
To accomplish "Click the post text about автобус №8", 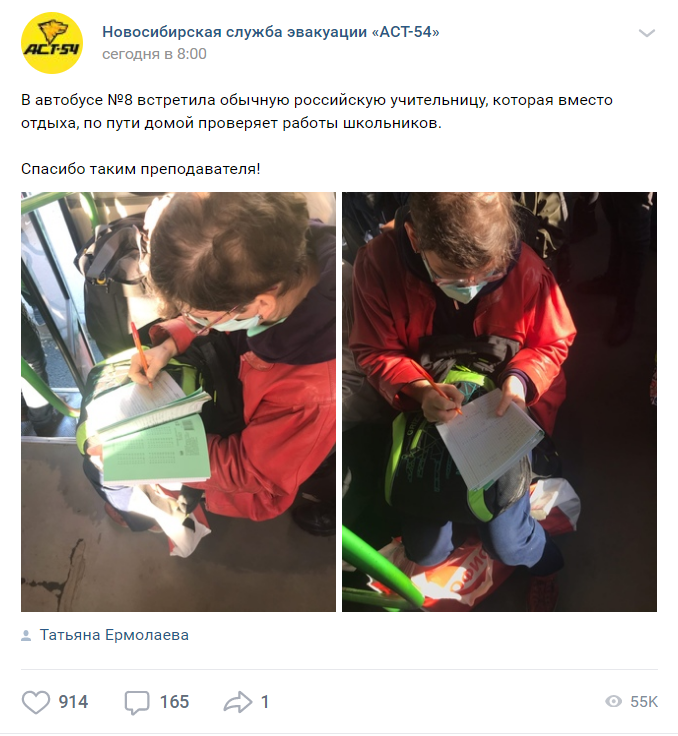I will tap(317, 112).
